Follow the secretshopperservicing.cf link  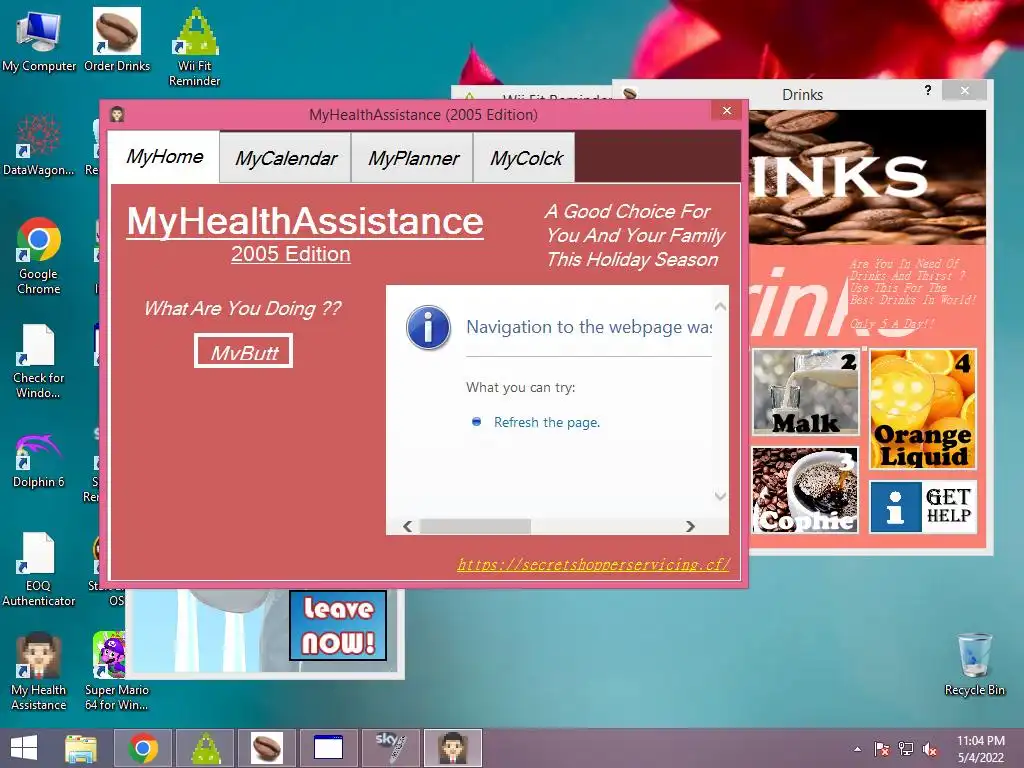coord(593,564)
